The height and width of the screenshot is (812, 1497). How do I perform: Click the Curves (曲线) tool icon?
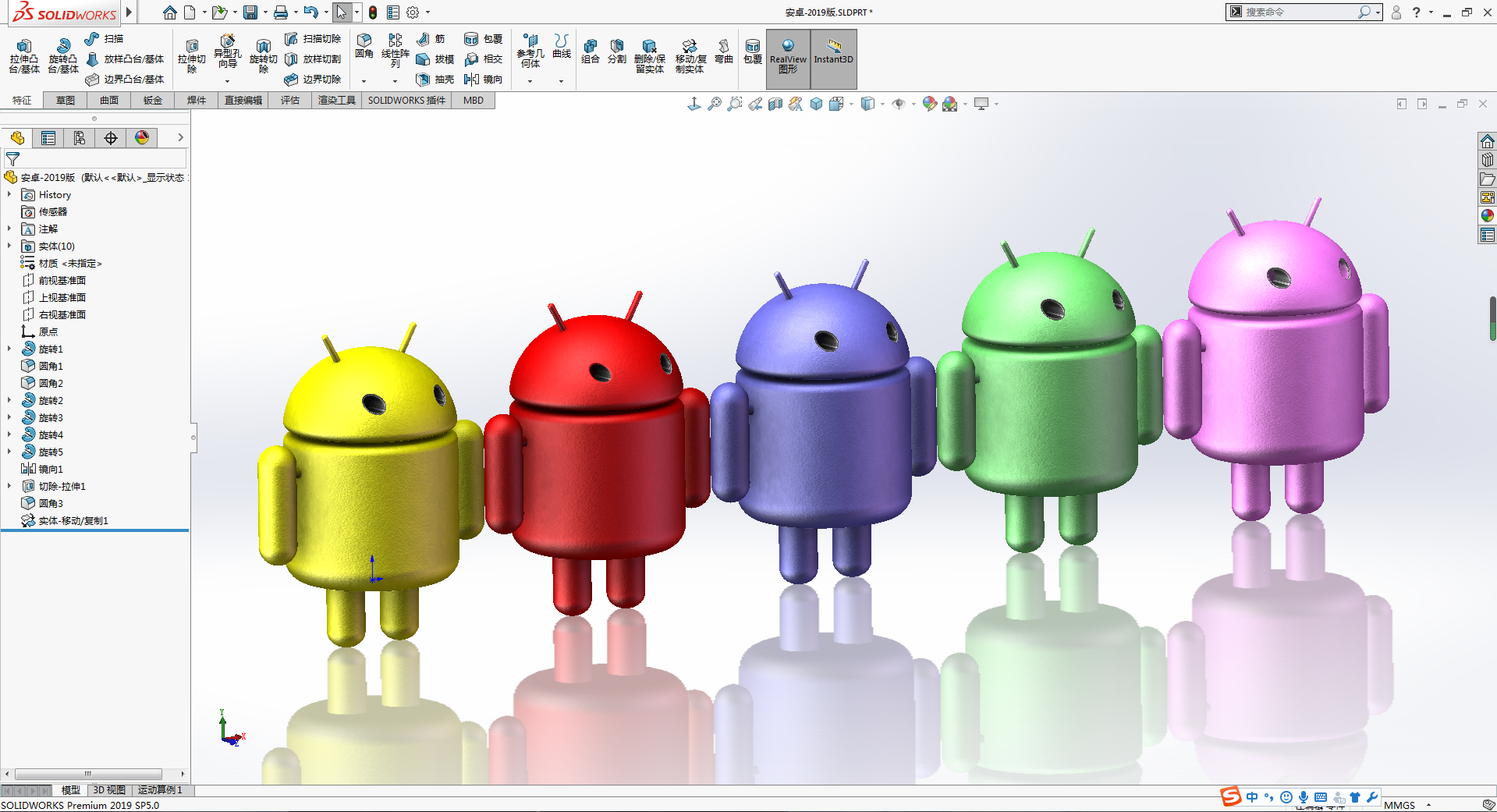tap(562, 46)
